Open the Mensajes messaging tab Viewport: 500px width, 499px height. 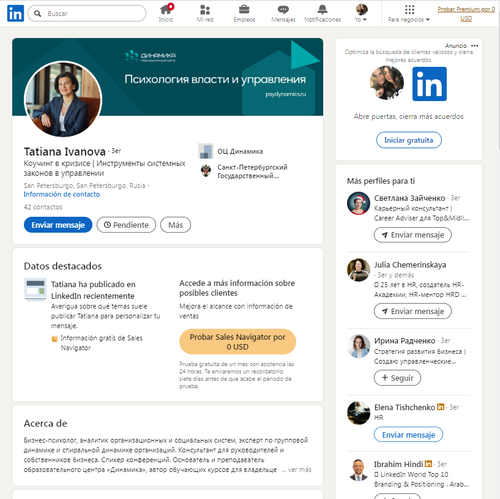tap(283, 13)
